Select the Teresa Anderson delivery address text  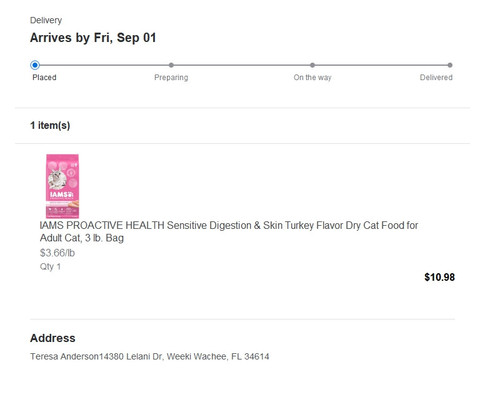tap(150, 356)
